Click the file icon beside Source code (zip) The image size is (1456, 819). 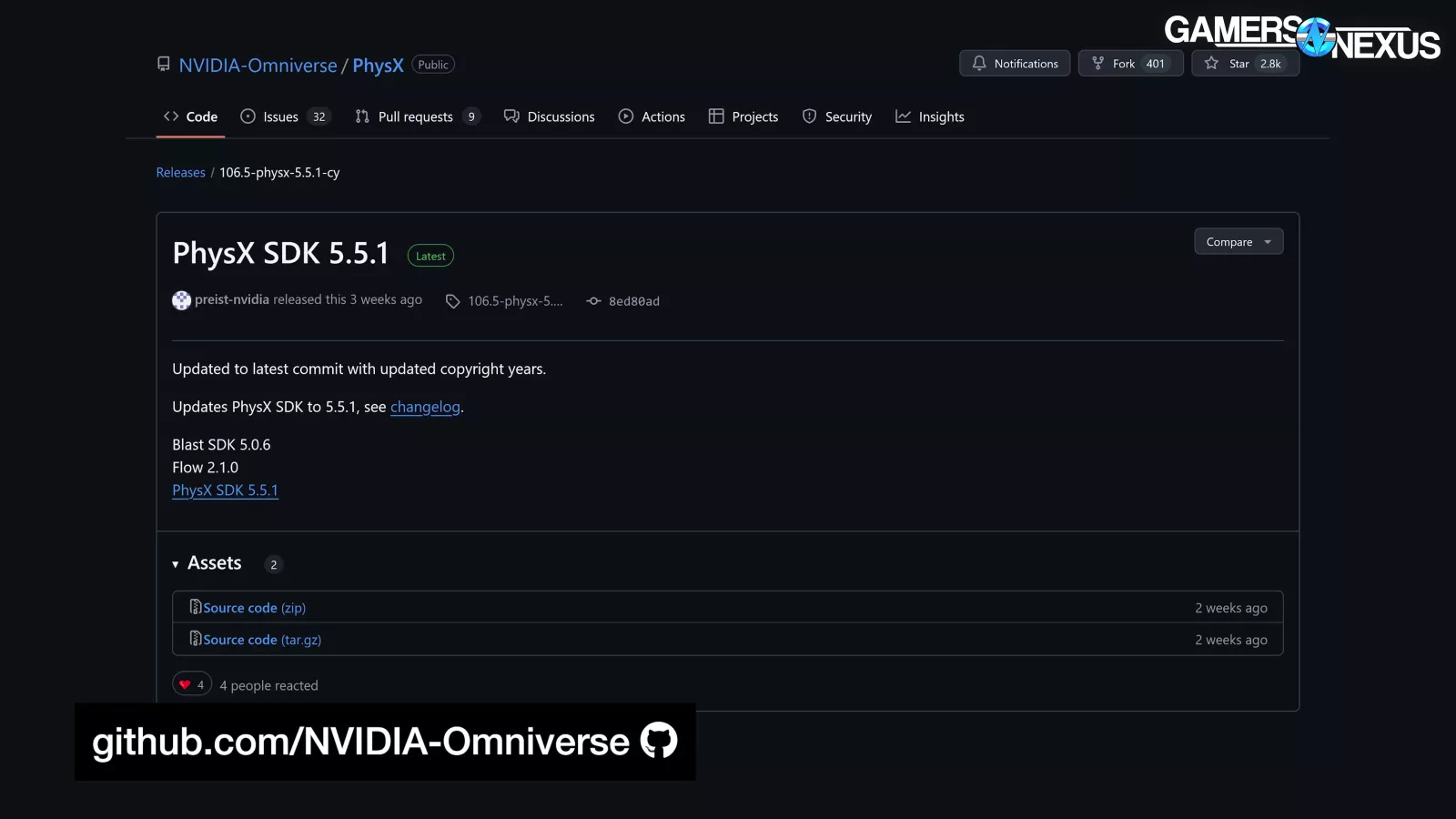point(195,607)
